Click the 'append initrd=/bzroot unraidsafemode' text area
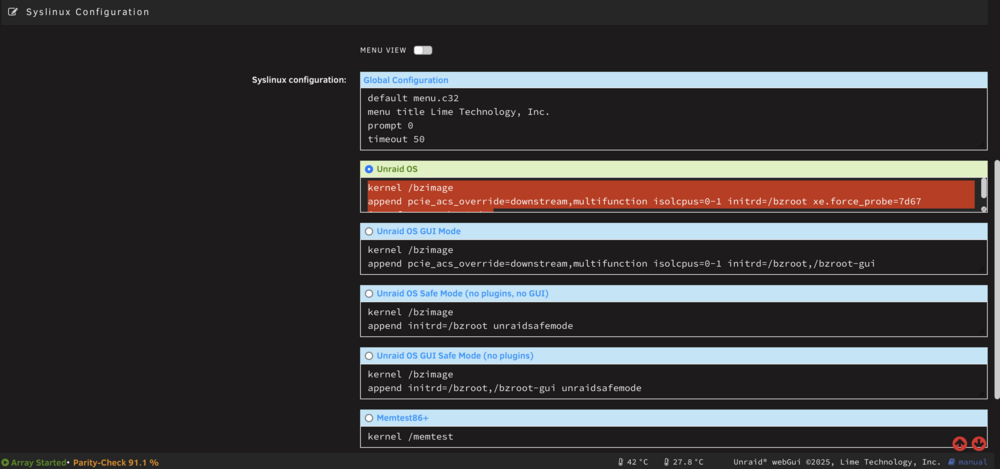 [x=673, y=319]
